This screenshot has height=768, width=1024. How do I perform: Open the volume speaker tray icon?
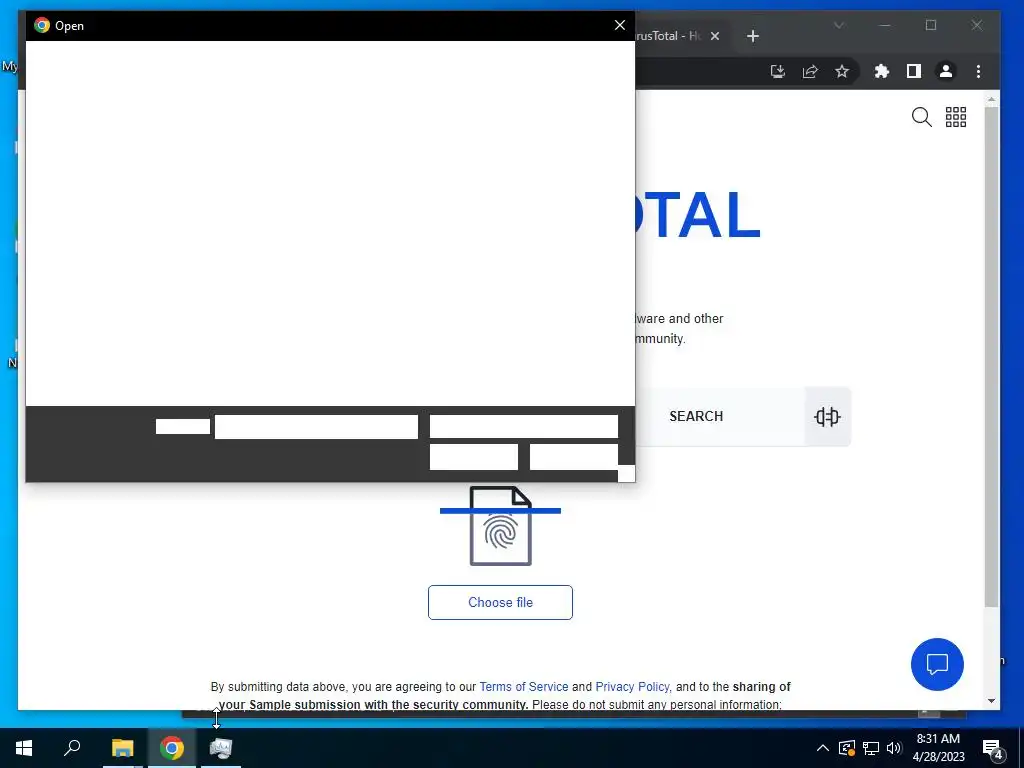[894, 748]
